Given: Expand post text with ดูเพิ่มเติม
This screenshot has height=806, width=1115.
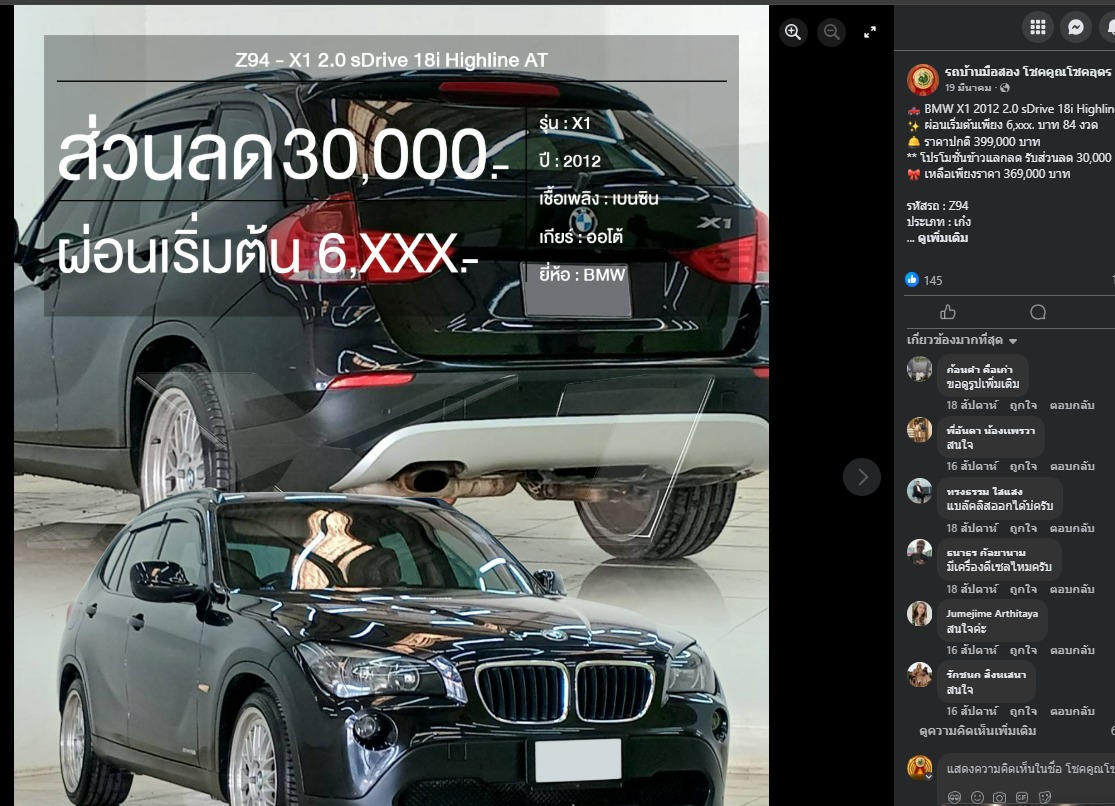Looking at the screenshot, I should click(942, 238).
